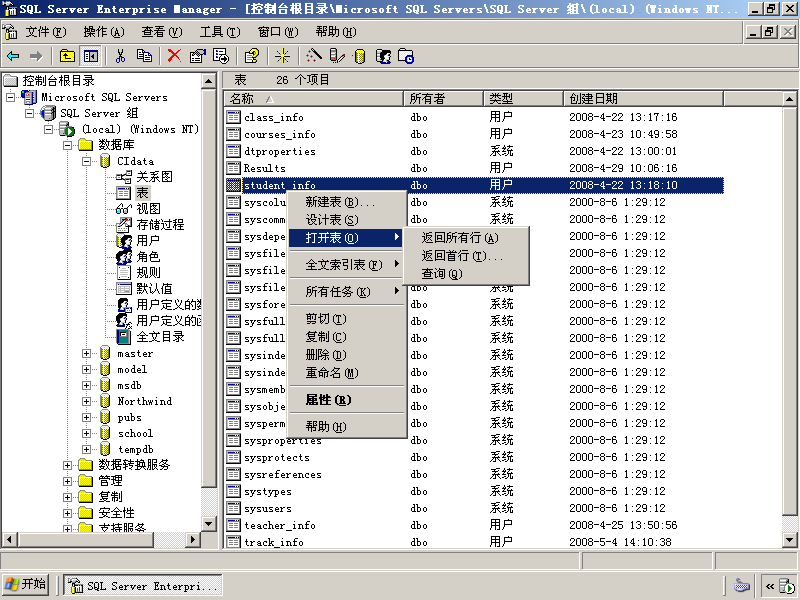
Task: Open the 操作(A) menu
Action: pyautogui.click(x=104, y=32)
